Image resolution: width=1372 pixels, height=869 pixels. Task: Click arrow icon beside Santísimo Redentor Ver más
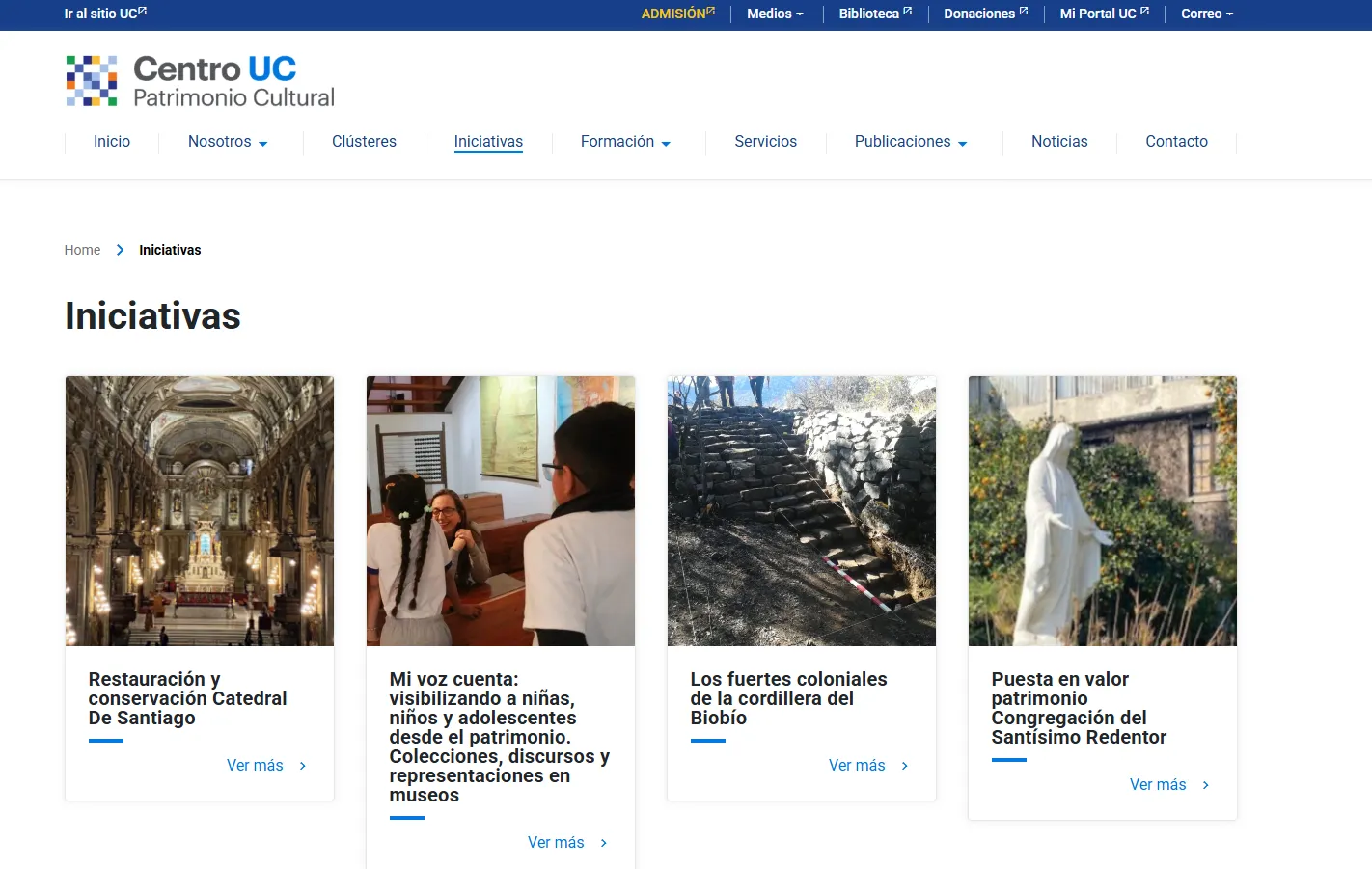(x=1206, y=785)
